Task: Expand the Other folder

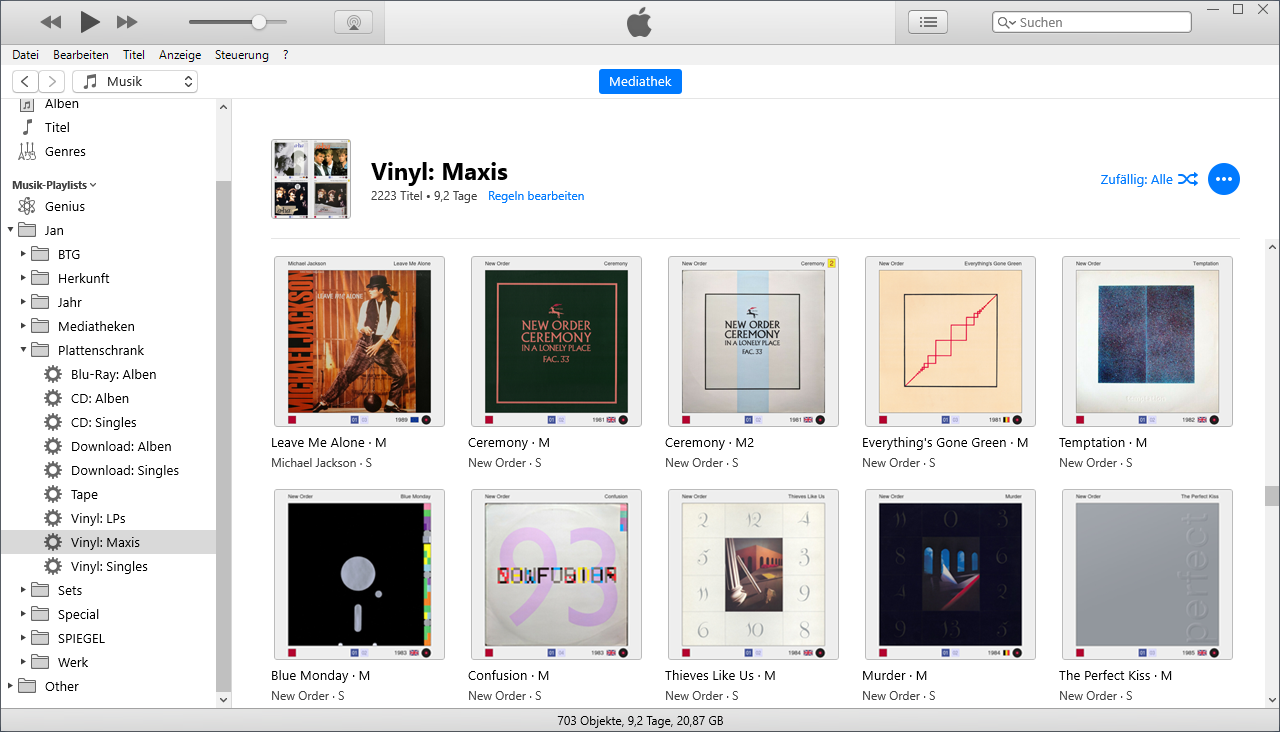Action: point(10,686)
